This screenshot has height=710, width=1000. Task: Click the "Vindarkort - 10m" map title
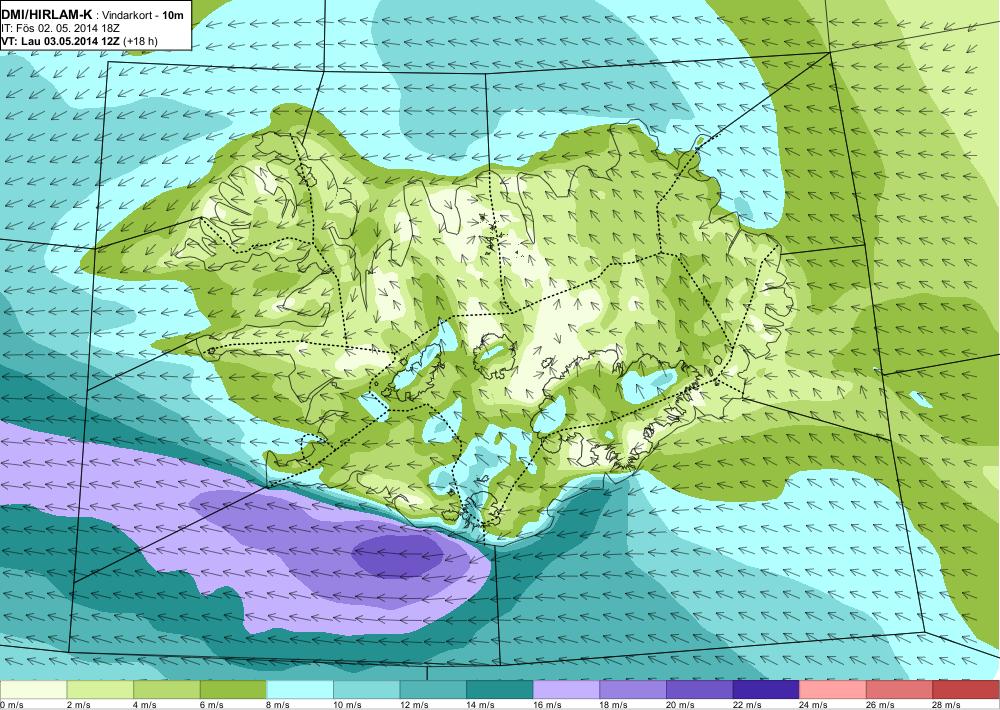pyautogui.click(x=140, y=14)
